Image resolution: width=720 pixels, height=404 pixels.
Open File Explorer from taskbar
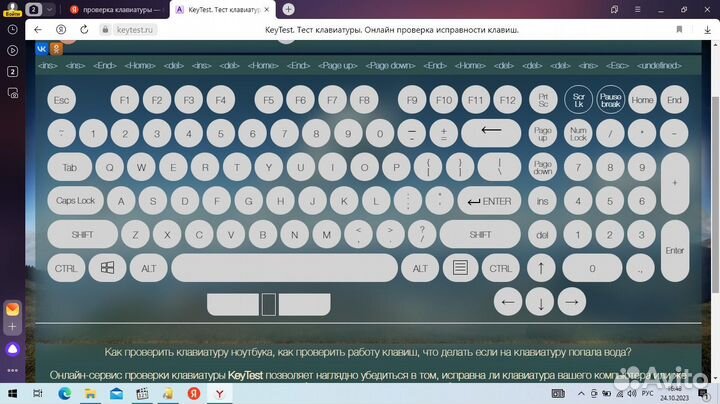point(90,393)
